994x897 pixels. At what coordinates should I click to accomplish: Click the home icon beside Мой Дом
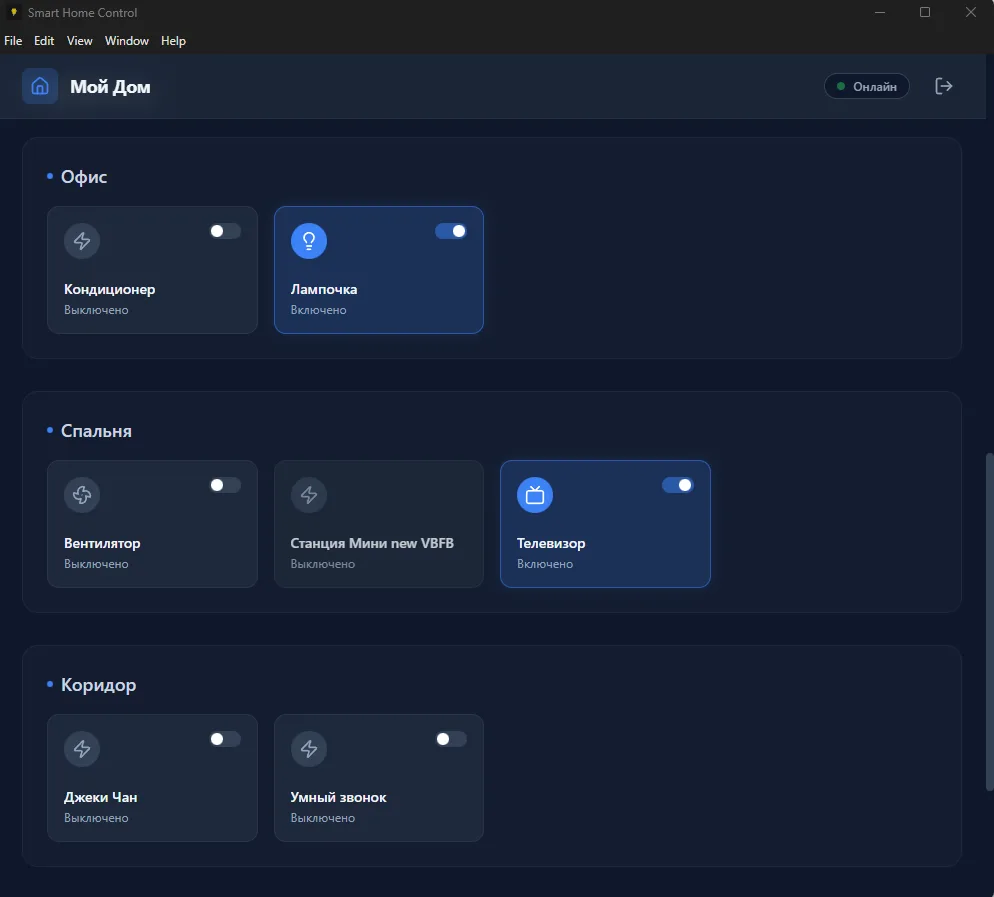(x=40, y=86)
